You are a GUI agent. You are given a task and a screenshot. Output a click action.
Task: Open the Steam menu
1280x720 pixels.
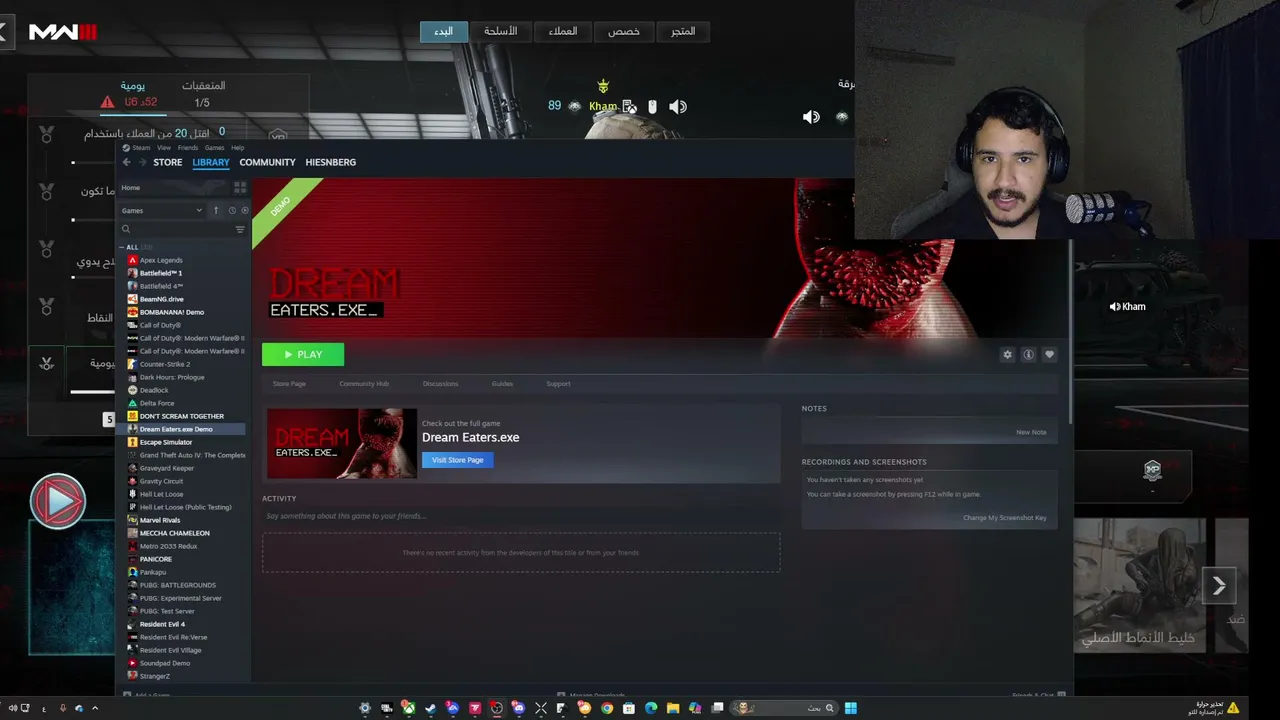click(x=141, y=148)
